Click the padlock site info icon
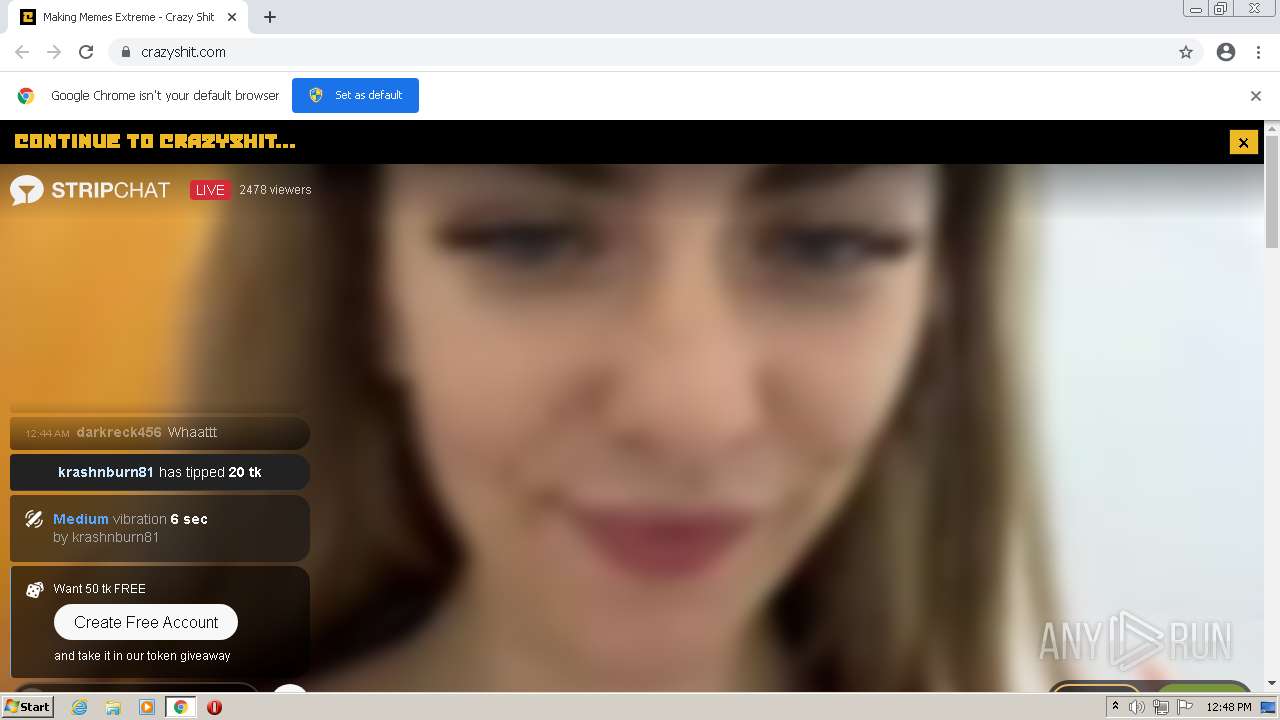 tap(125, 52)
